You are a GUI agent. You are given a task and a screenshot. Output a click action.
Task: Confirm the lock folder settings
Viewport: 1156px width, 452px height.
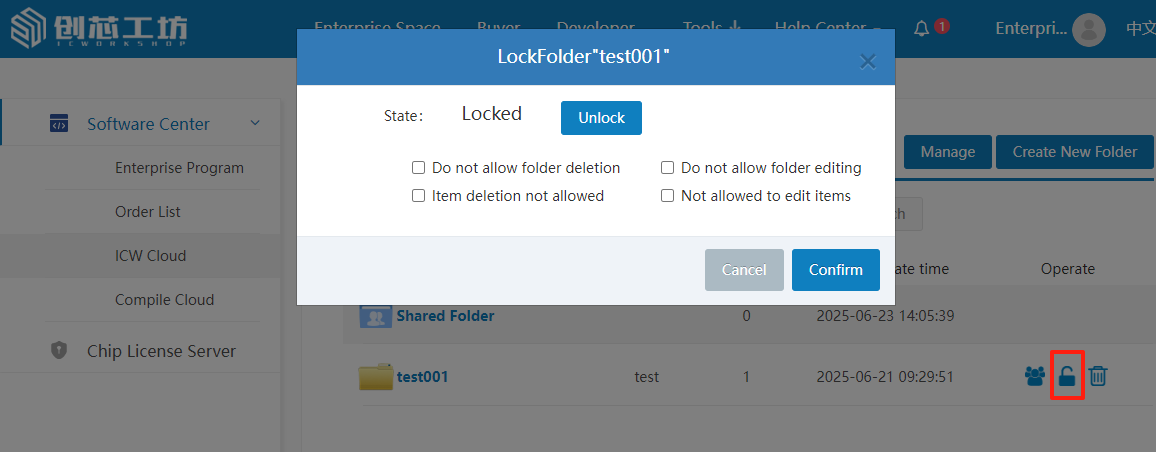835,270
